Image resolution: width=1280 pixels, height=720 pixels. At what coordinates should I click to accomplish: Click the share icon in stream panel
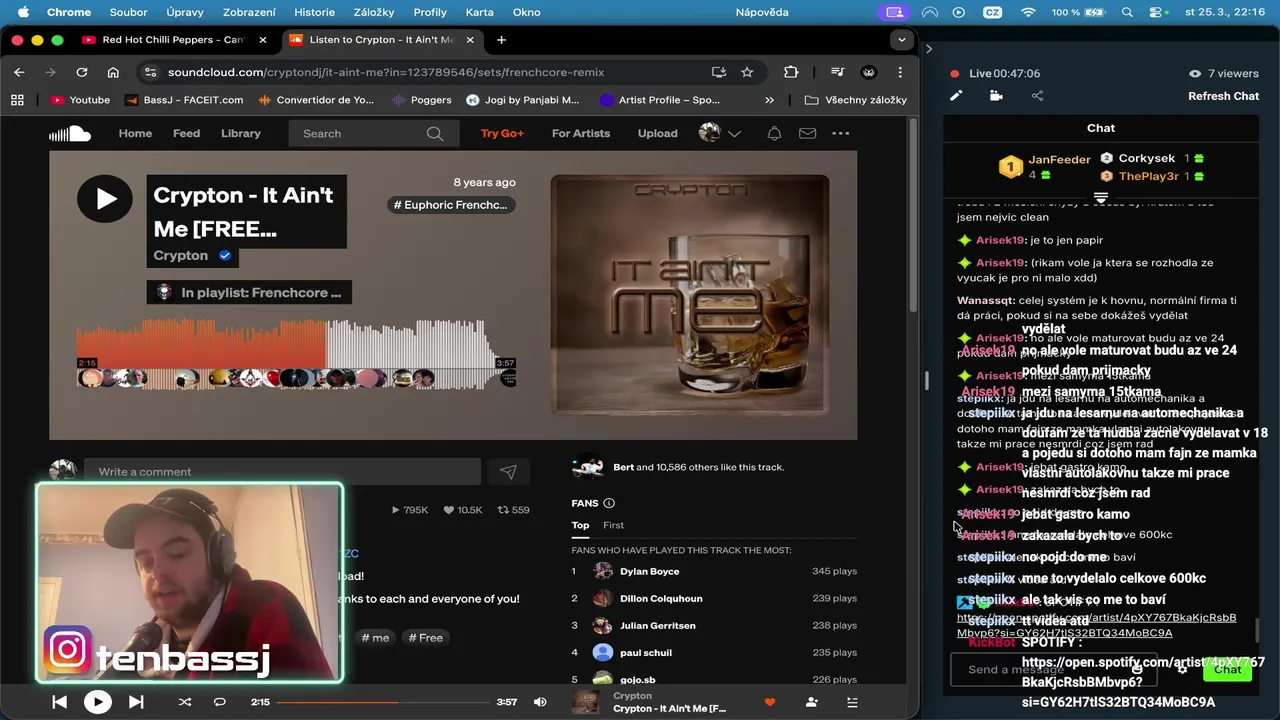(1037, 96)
